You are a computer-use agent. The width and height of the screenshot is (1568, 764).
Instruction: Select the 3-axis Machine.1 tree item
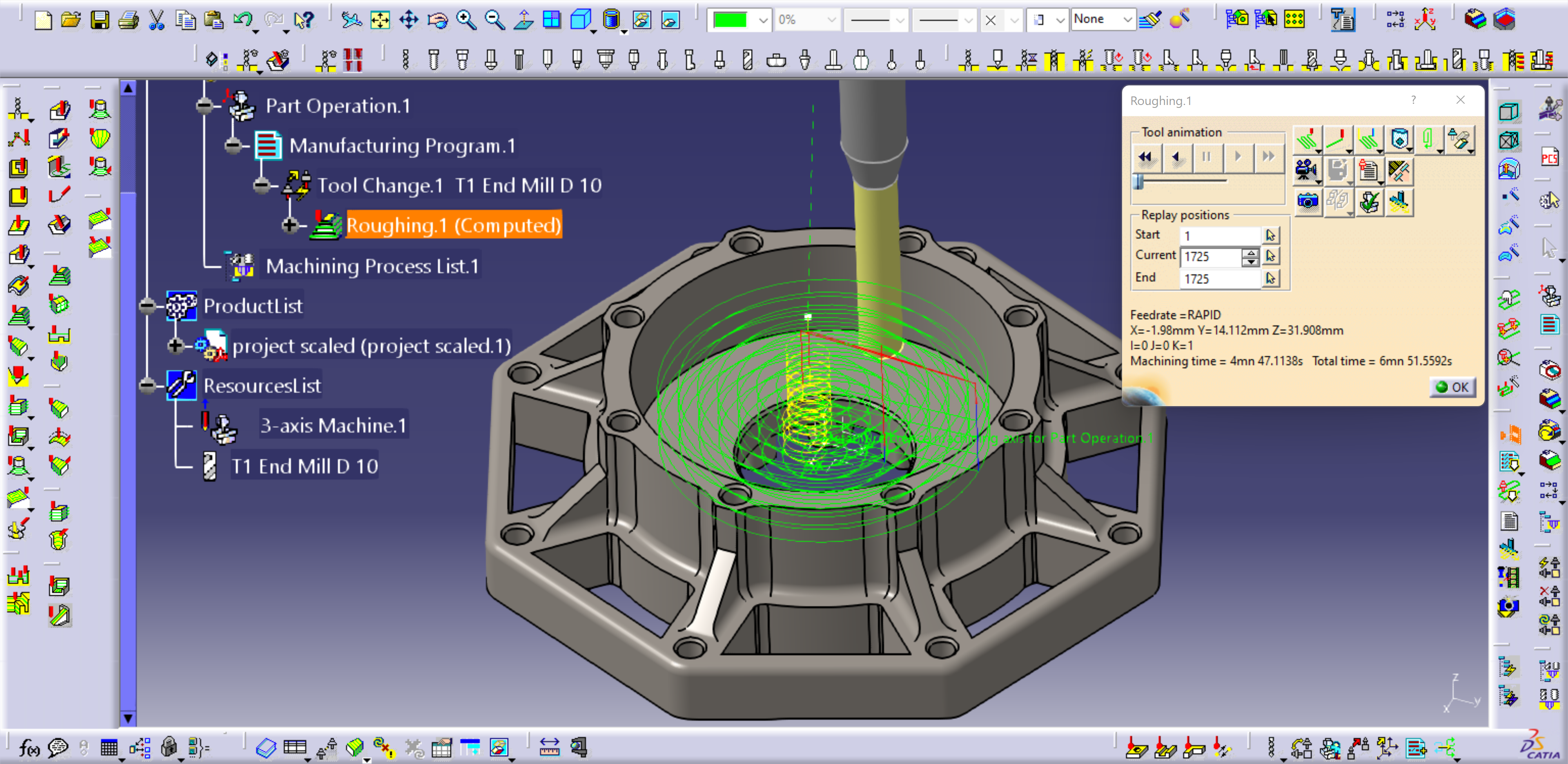tap(333, 425)
